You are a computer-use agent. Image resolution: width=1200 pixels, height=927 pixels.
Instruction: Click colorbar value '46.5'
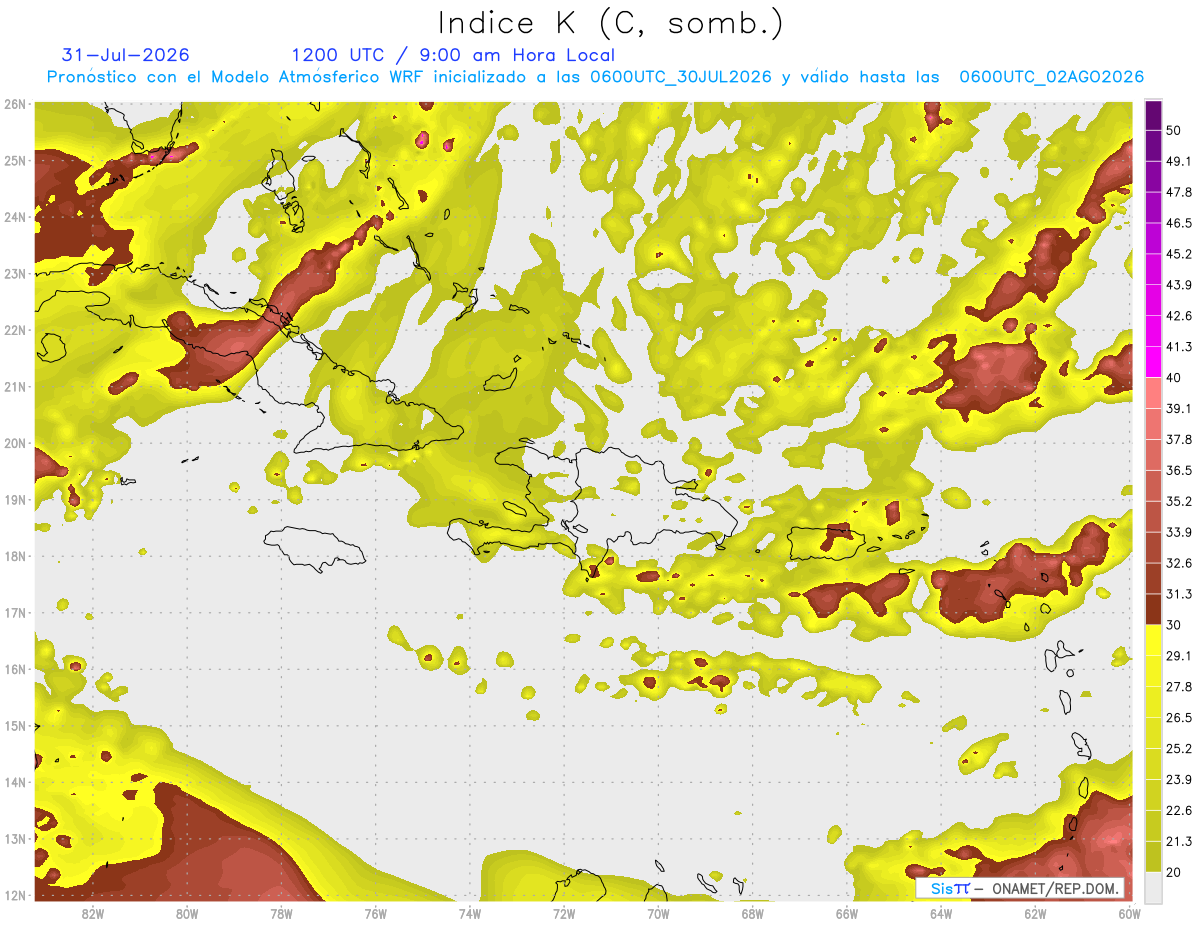pos(1179,223)
